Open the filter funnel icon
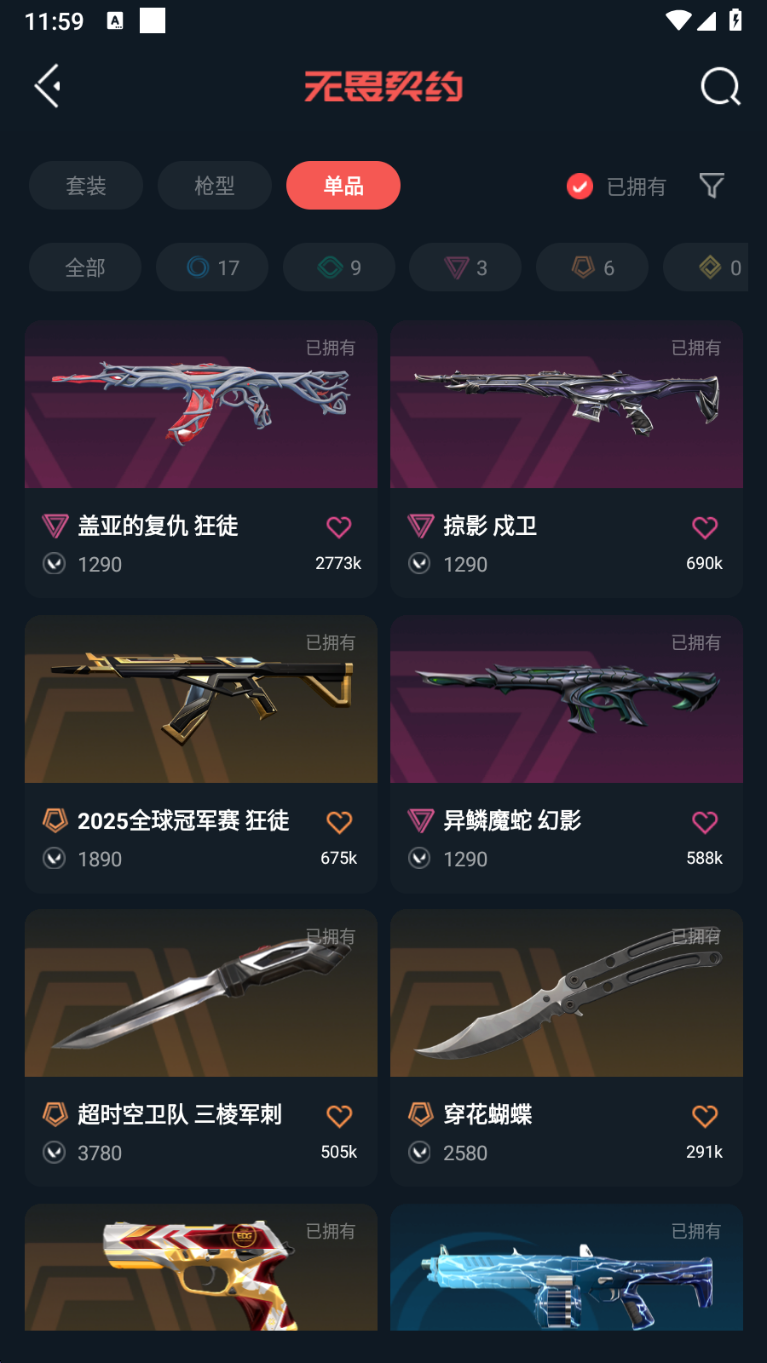This screenshot has width=767, height=1363. click(x=711, y=186)
